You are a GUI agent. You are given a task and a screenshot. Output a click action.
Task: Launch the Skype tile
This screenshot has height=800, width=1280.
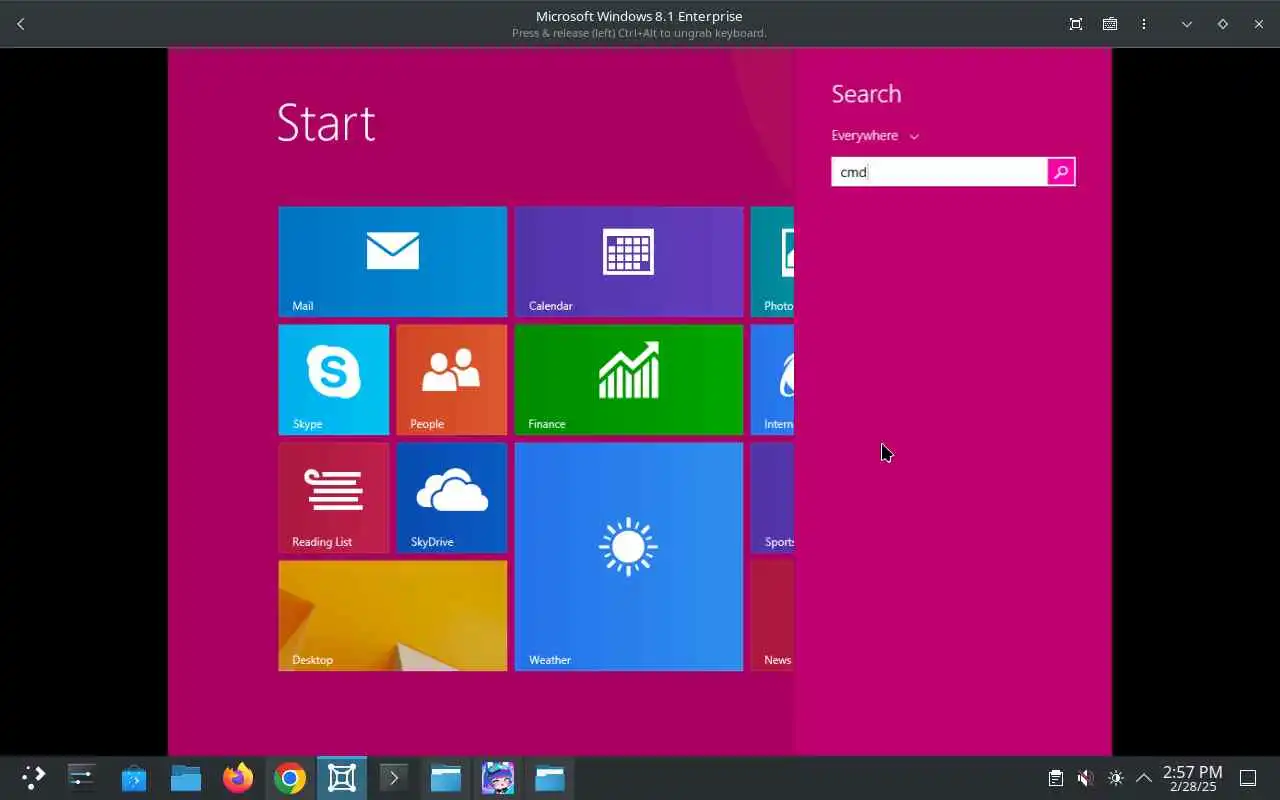click(334, 380)
